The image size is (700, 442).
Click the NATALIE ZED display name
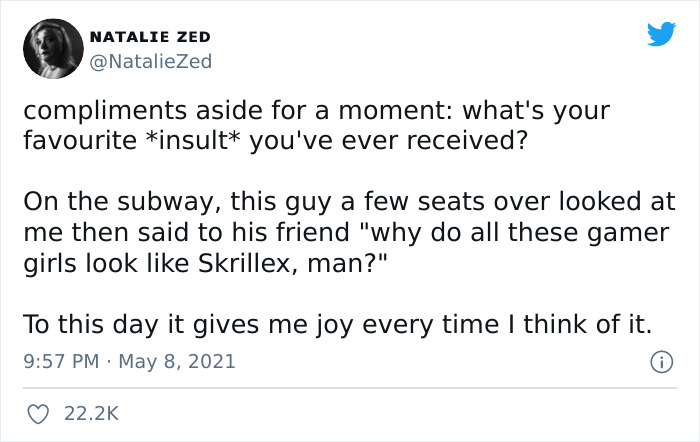pos(150,37)
